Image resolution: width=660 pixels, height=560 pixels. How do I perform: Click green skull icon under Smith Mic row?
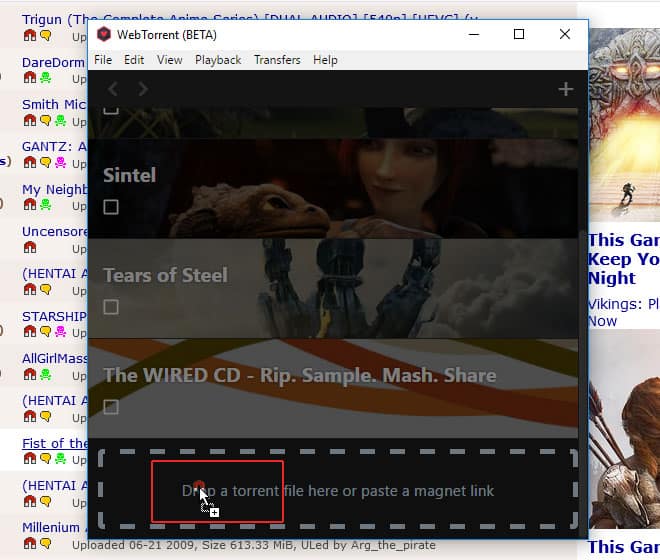(x=61, y=120)
